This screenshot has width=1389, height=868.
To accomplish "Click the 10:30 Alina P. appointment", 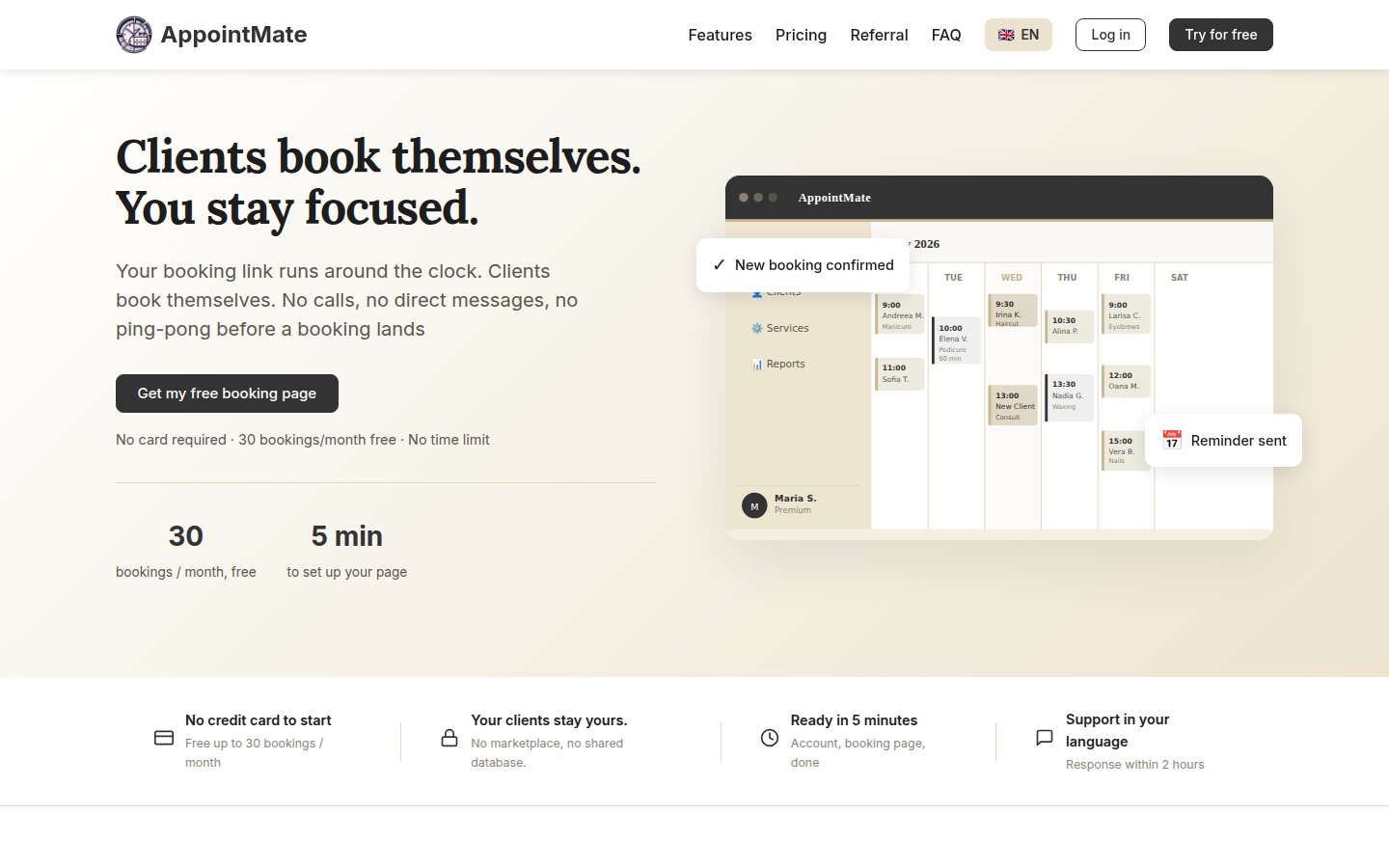I will 1070,326.
